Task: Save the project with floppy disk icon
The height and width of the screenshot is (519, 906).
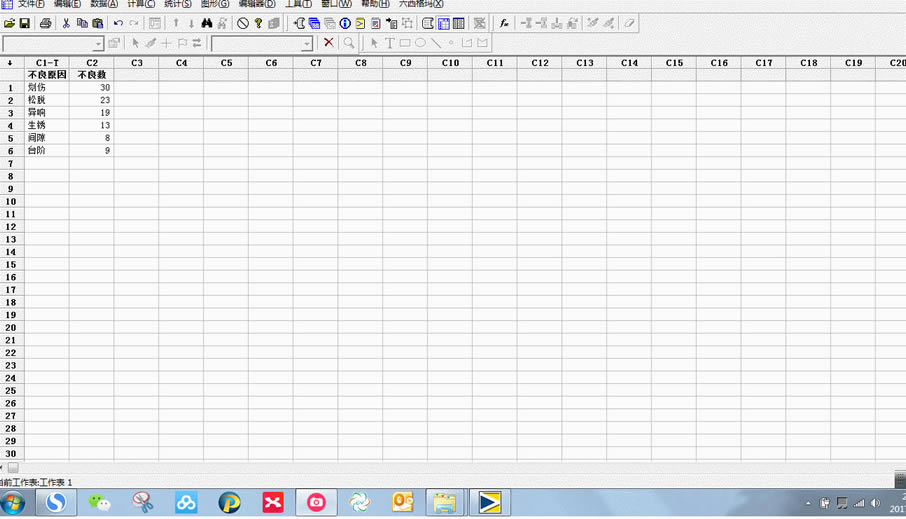Action: (x=25, y=24)
